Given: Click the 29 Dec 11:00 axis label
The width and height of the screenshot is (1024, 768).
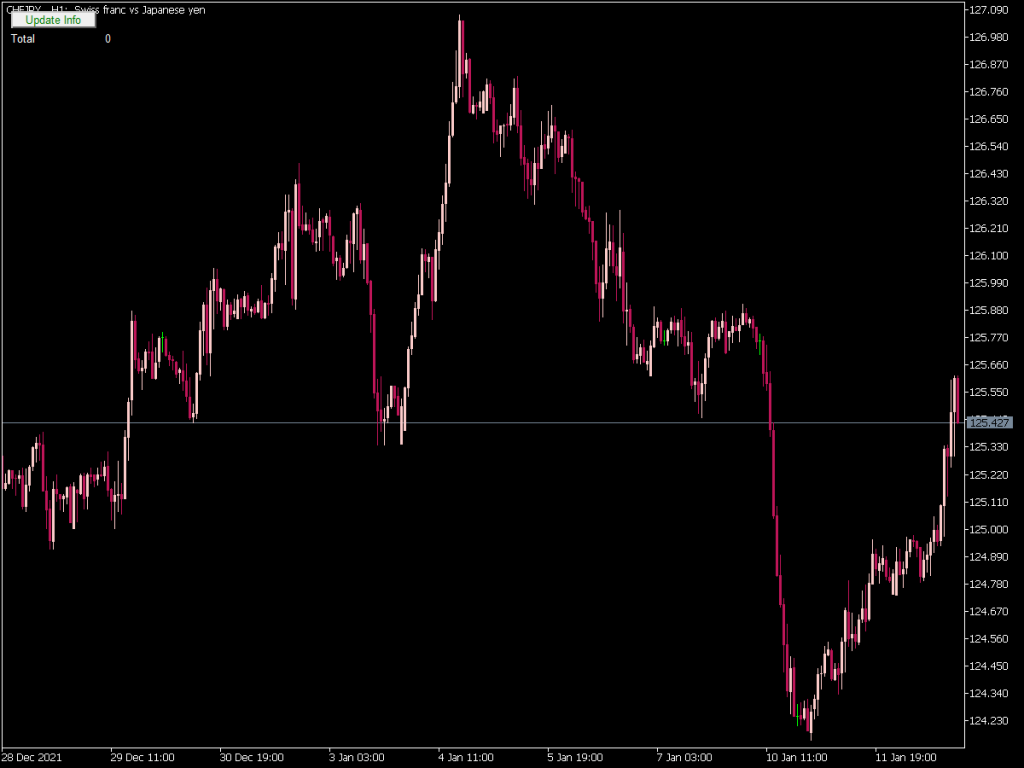Looking at the screenshot, I should pos(144,757).
